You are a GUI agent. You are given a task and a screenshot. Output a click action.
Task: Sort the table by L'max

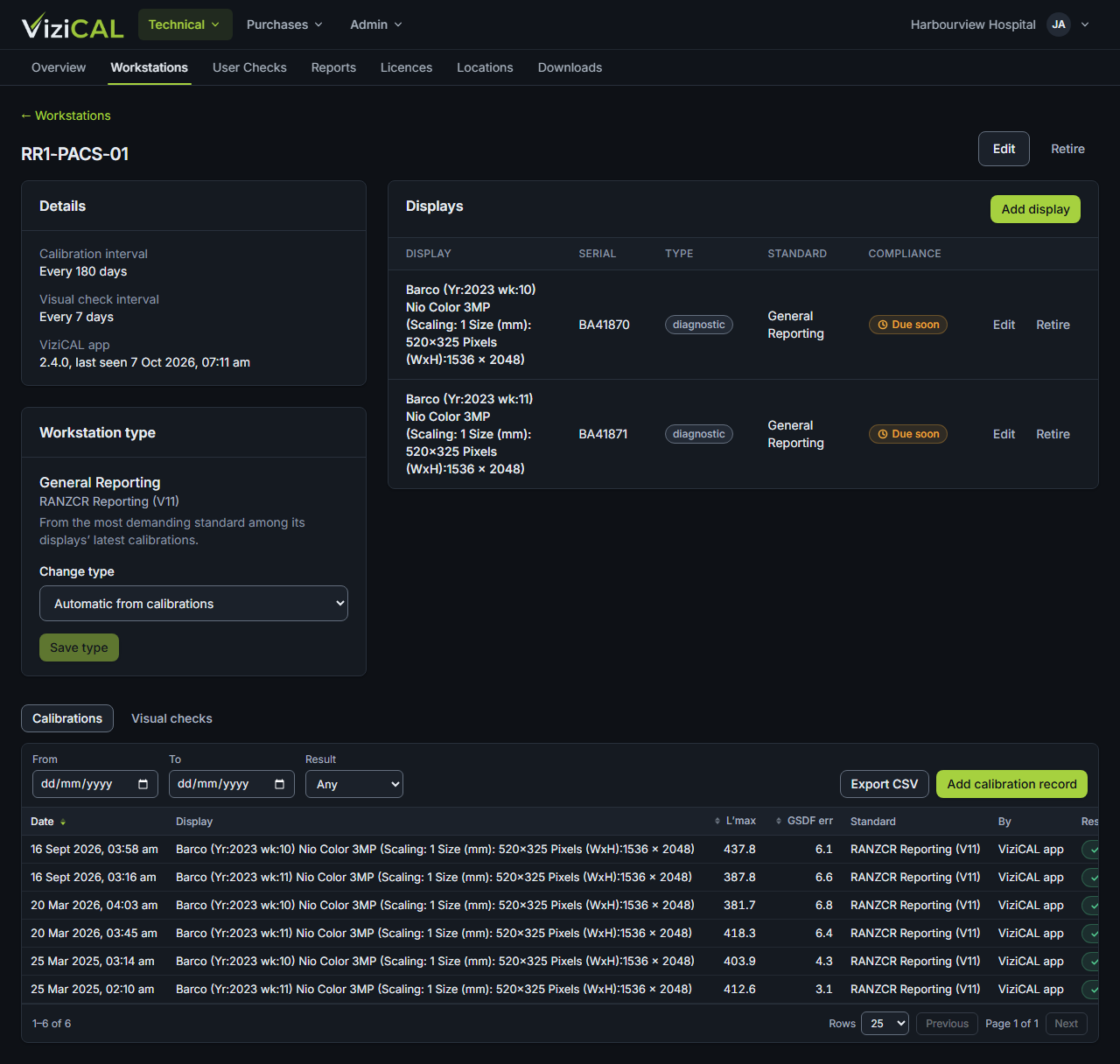735,821
